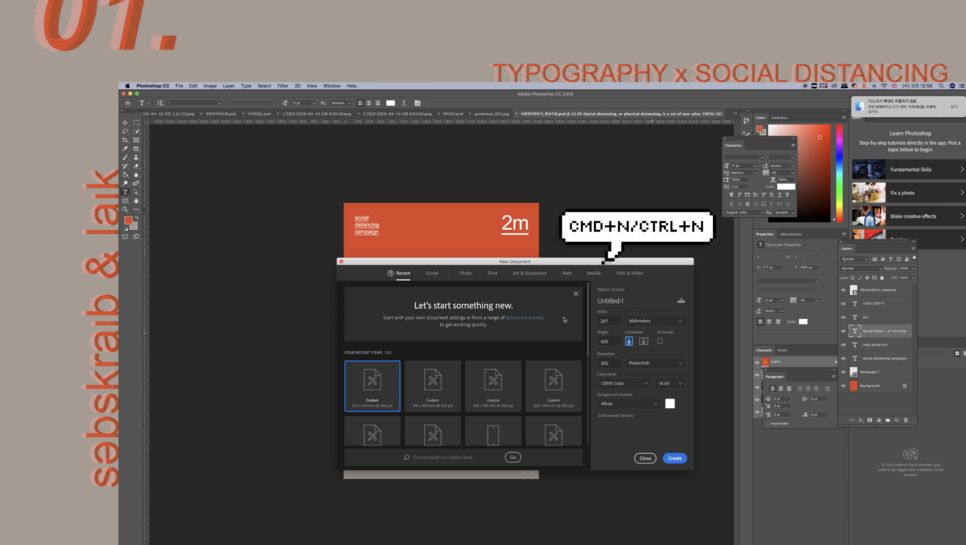This screenshot has height=545, width=966.
Task: Open Background Contents White dropdown
Action: pyautogui.click(x=628, y=403)
